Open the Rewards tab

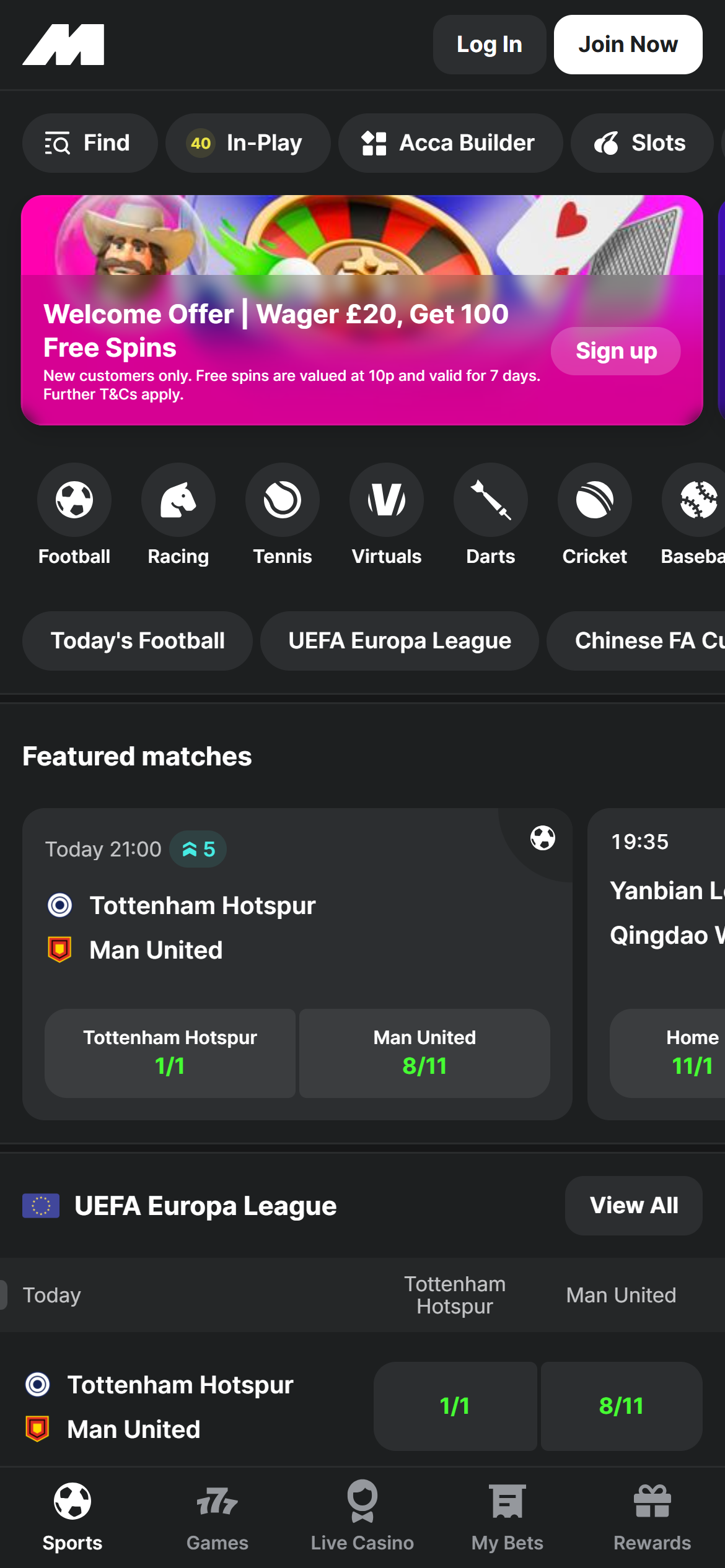(652, 1516)
